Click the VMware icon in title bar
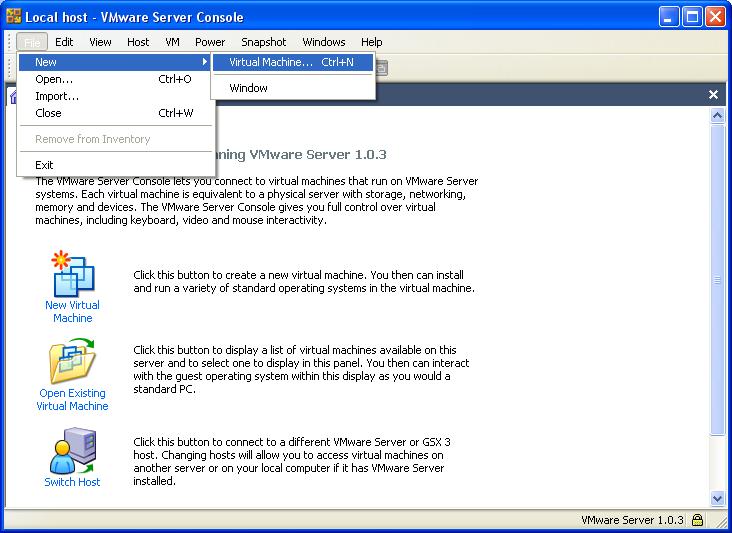This screenshot has height=533, width=732. click(14, 17)
